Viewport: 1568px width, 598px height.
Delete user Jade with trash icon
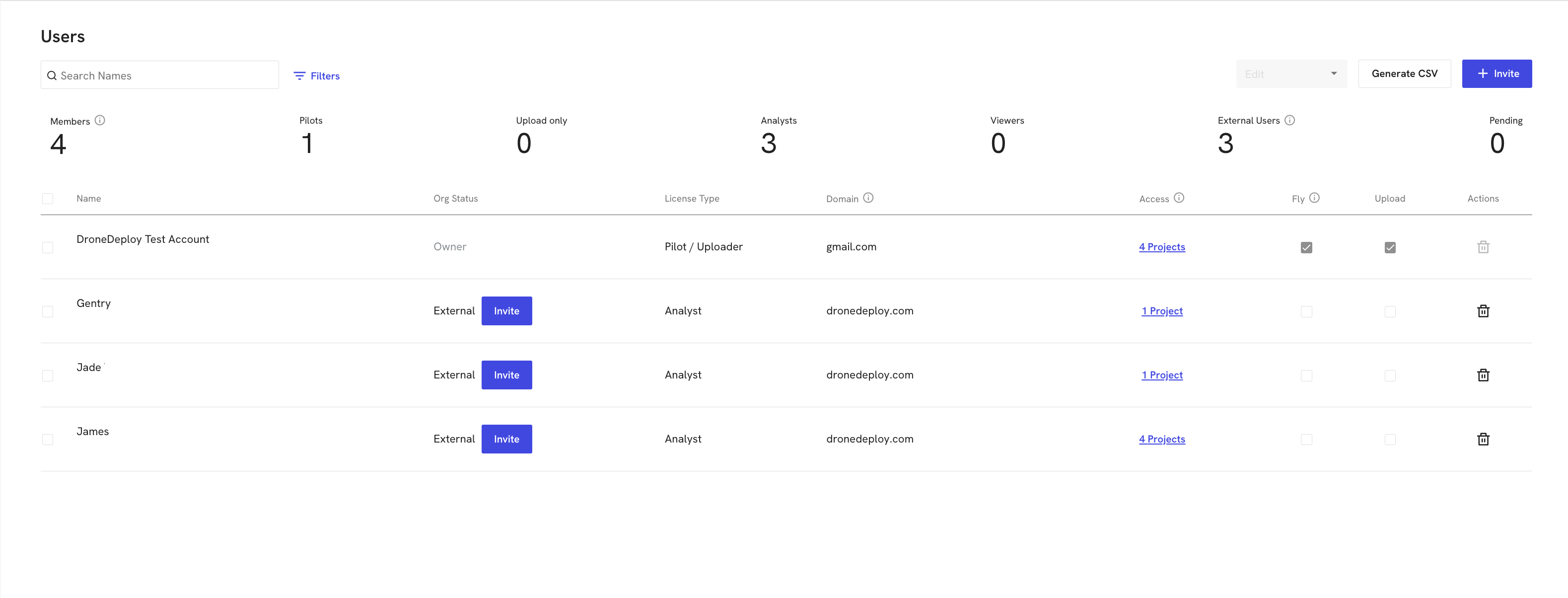pos(1483,375)
